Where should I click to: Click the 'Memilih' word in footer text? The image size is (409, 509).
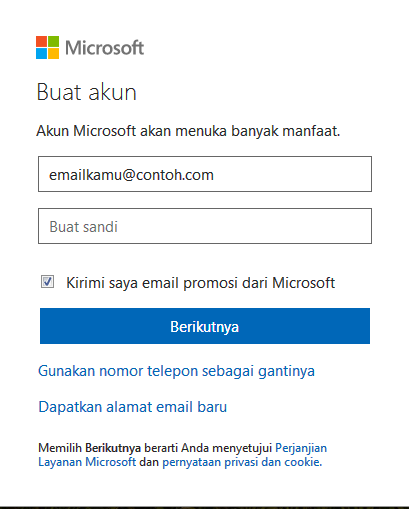point(60,448)
